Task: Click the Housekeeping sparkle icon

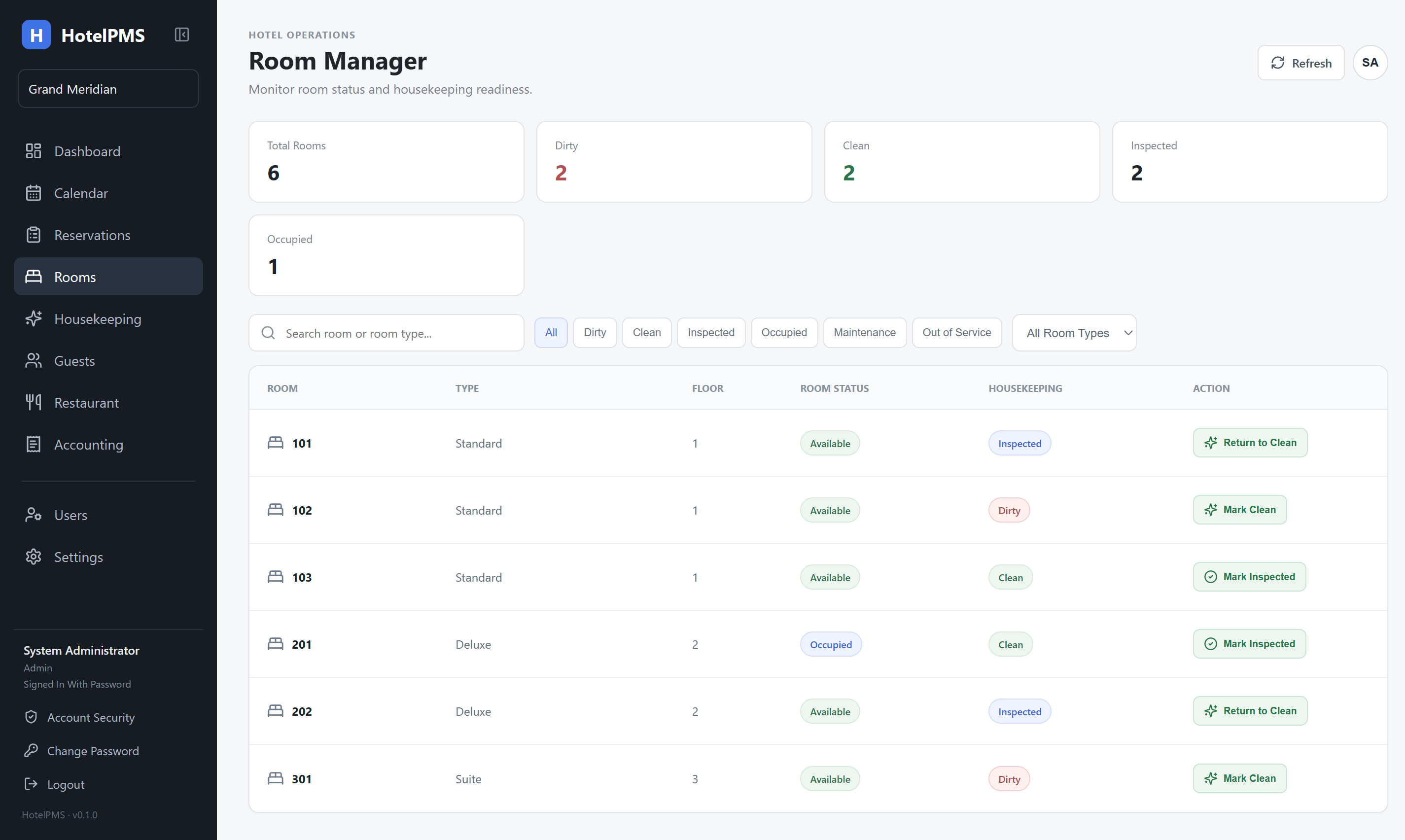Action: (x=34, y=318)
